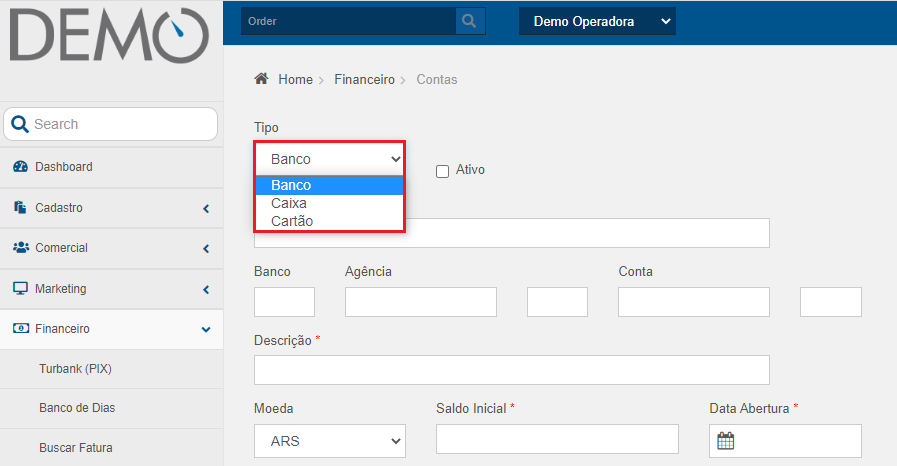Click Comercial label in sidebar
897x466 pixels.
coord(61,248)
